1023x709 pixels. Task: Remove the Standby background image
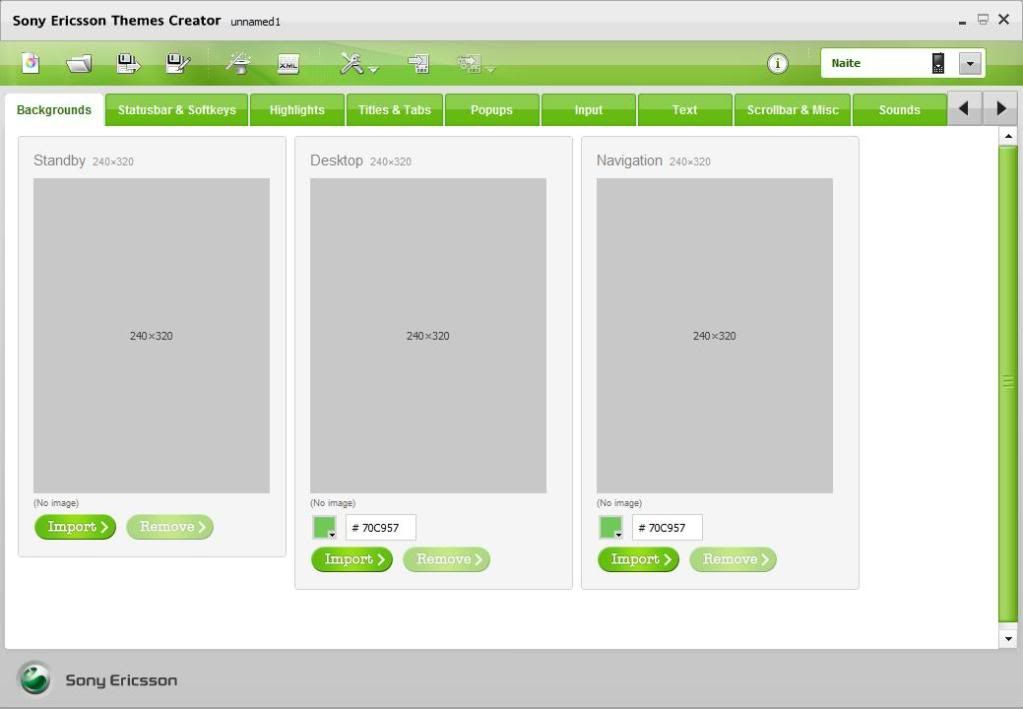(x=170, y=527)
